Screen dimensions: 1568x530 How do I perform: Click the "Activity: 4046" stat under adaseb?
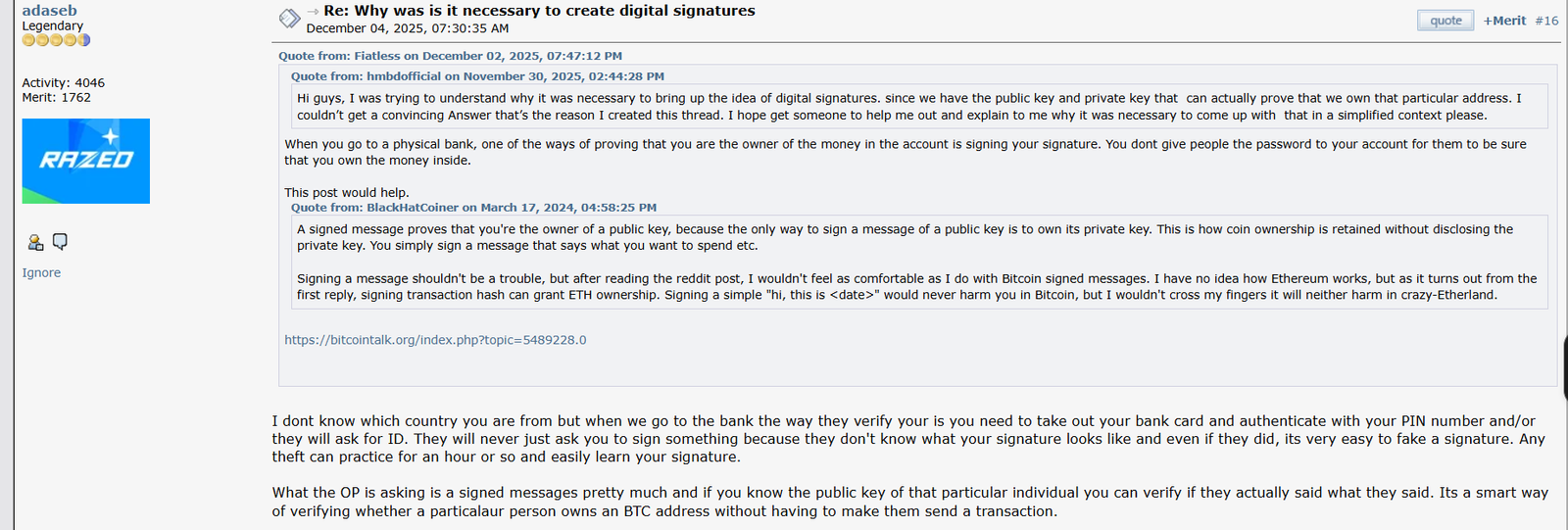click(63, 83)
